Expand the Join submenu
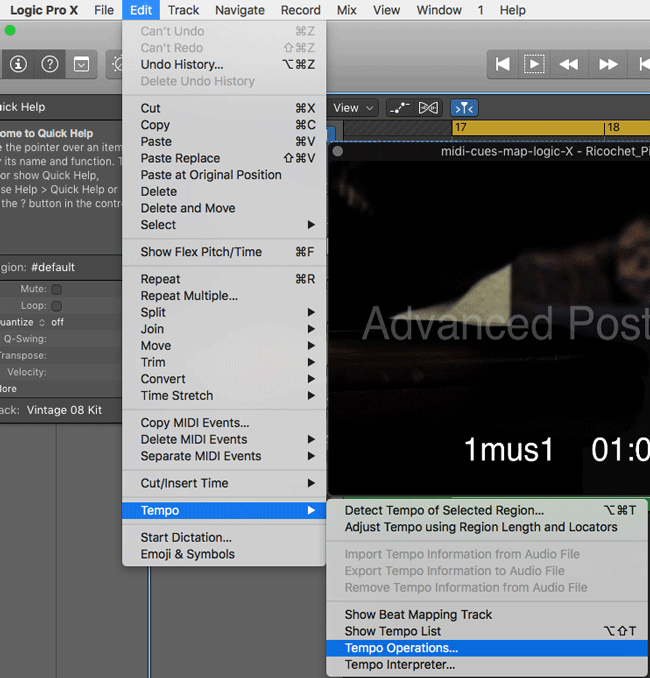This screenshot has height=678, width=650. 224,329
